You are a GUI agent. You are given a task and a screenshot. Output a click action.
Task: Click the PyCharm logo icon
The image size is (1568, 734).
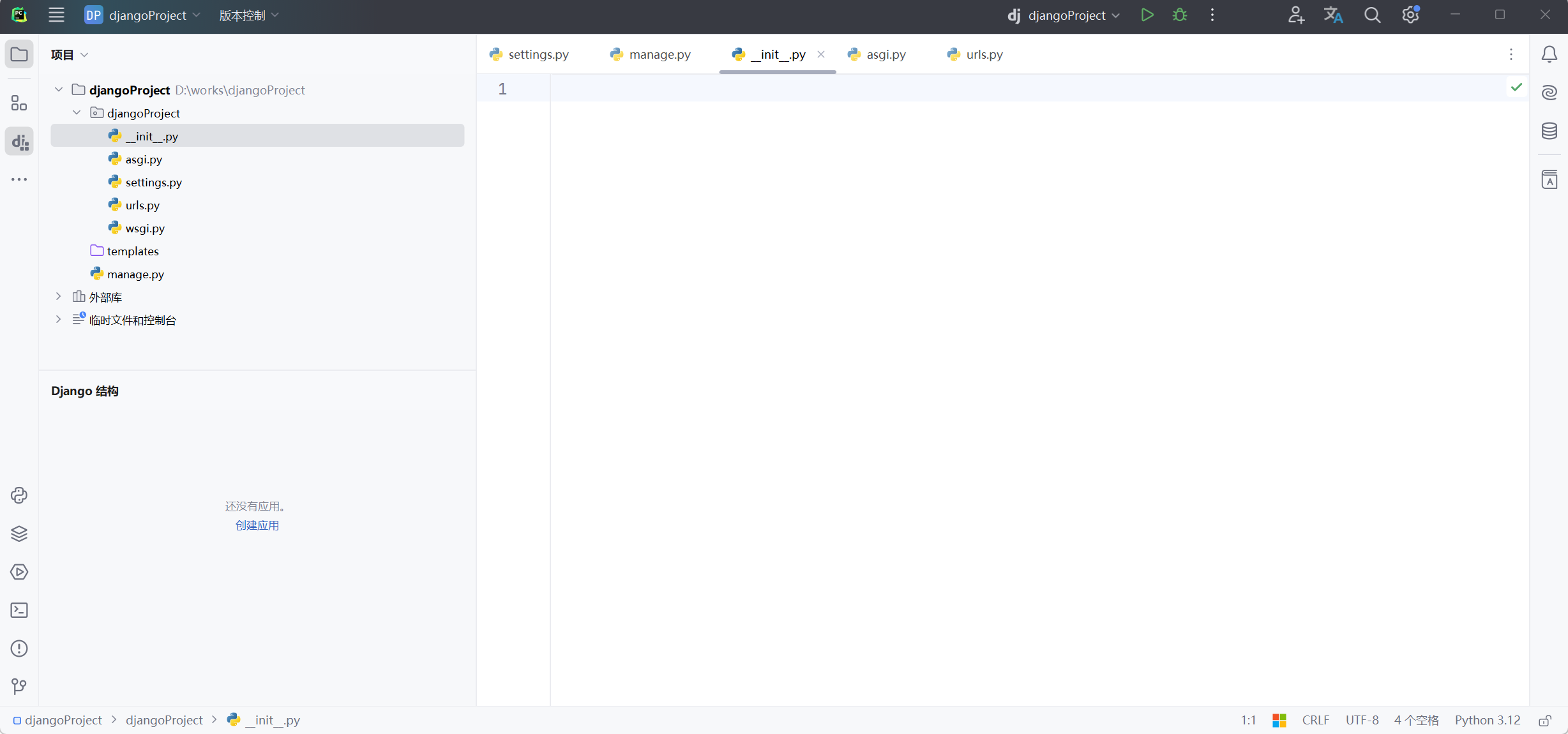pyautogui.click(x=19, y=15)
